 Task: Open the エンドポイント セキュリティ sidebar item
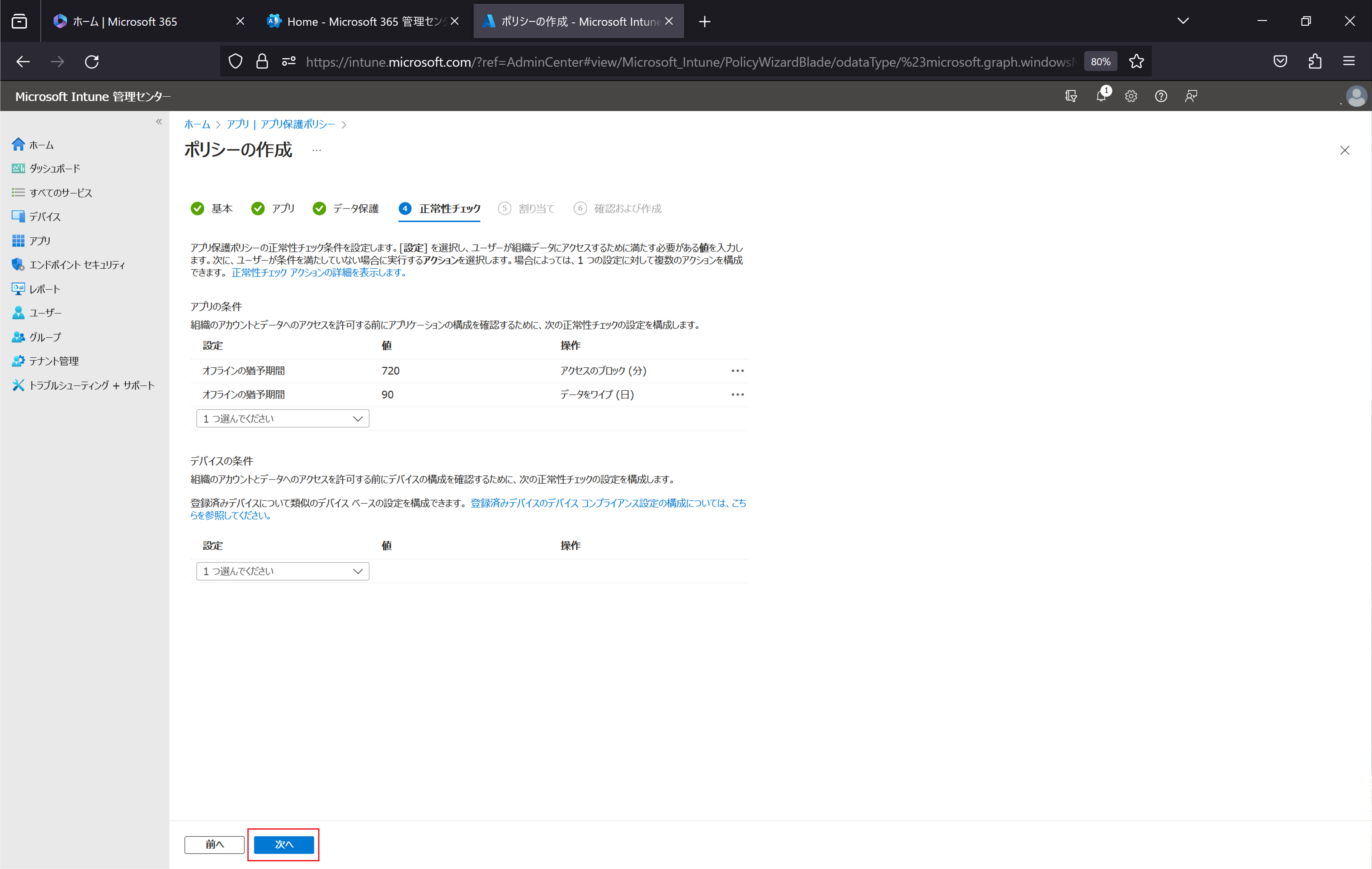(77, 265)
